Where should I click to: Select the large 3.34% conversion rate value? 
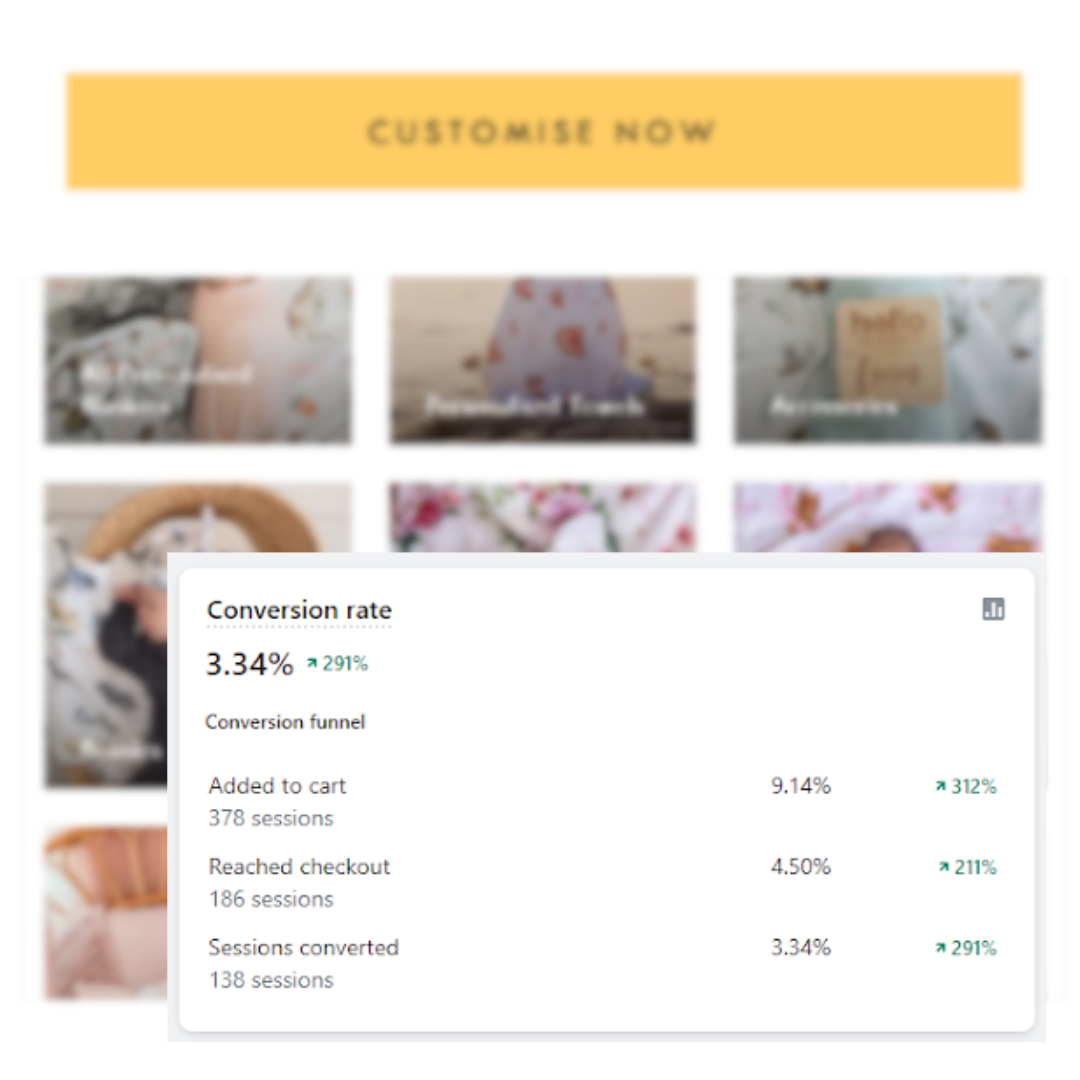tap(250, 664)
